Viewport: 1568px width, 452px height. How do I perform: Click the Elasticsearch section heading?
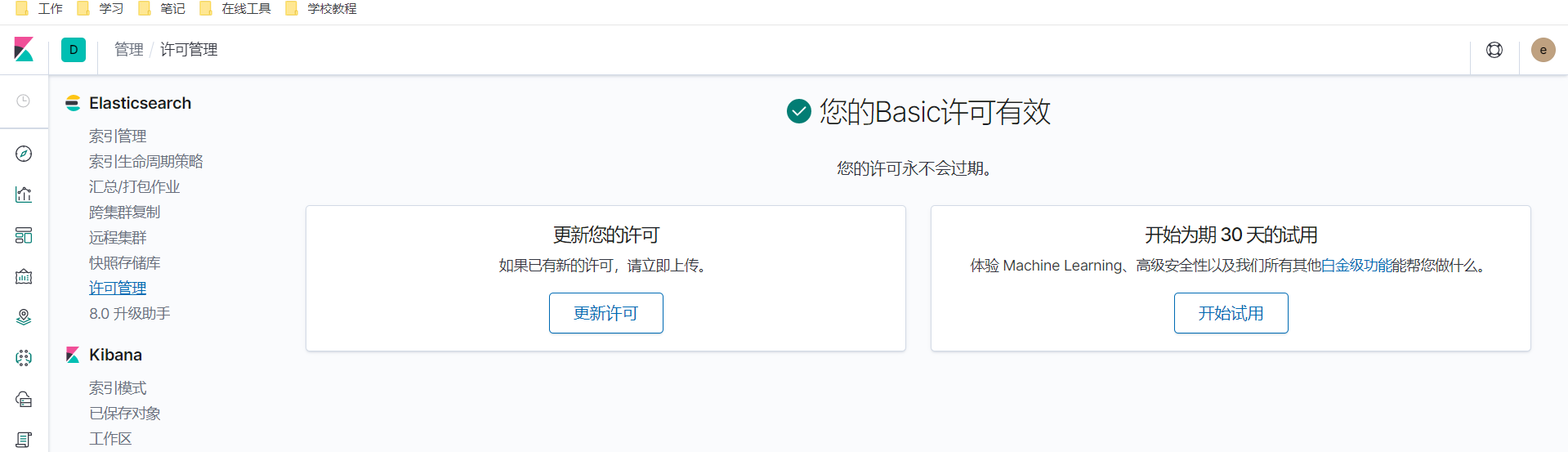click(140, 103)
